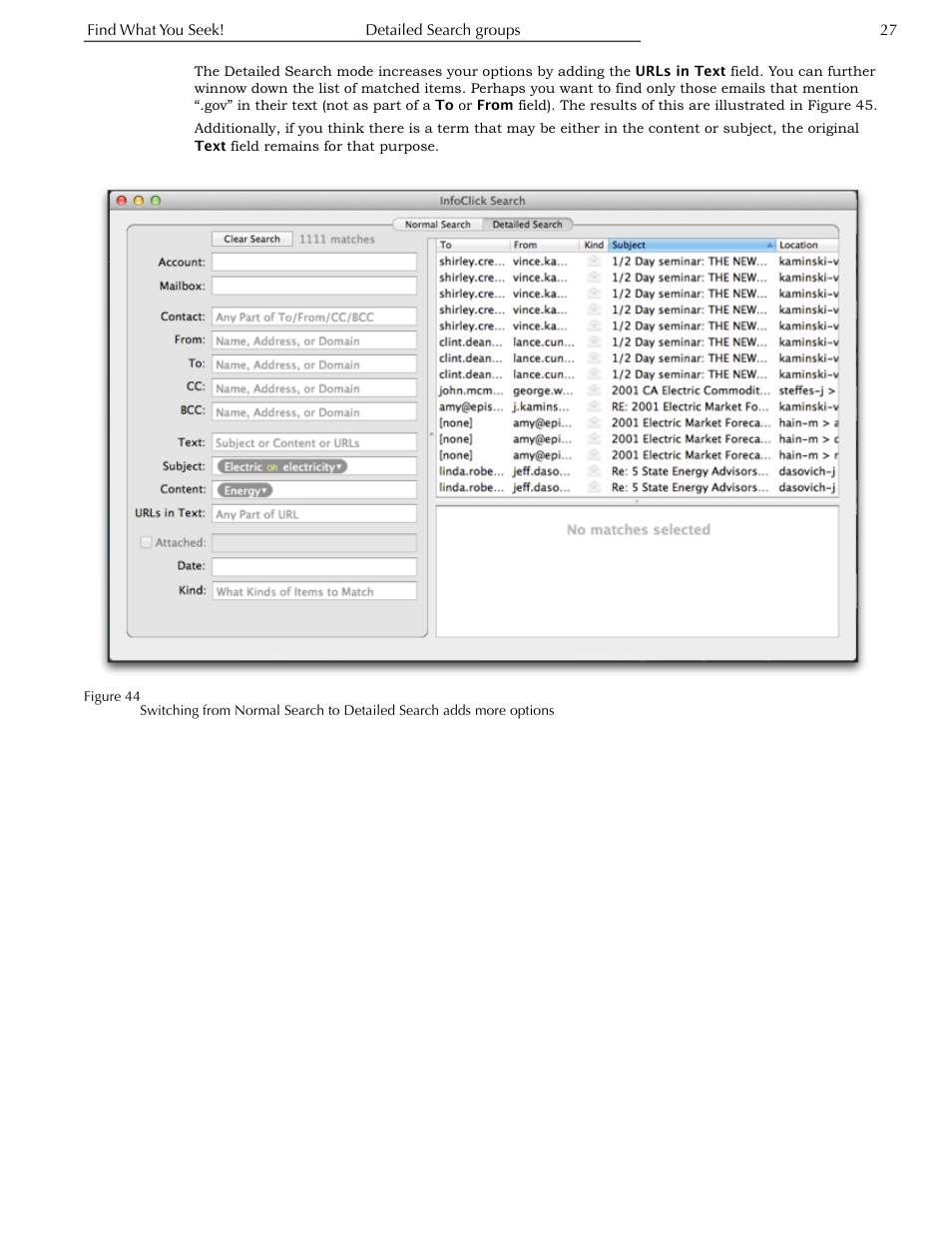
Task: Expand the 'Energy' content token dropdown
Action: pyautogui.click(x=265, y=491)
